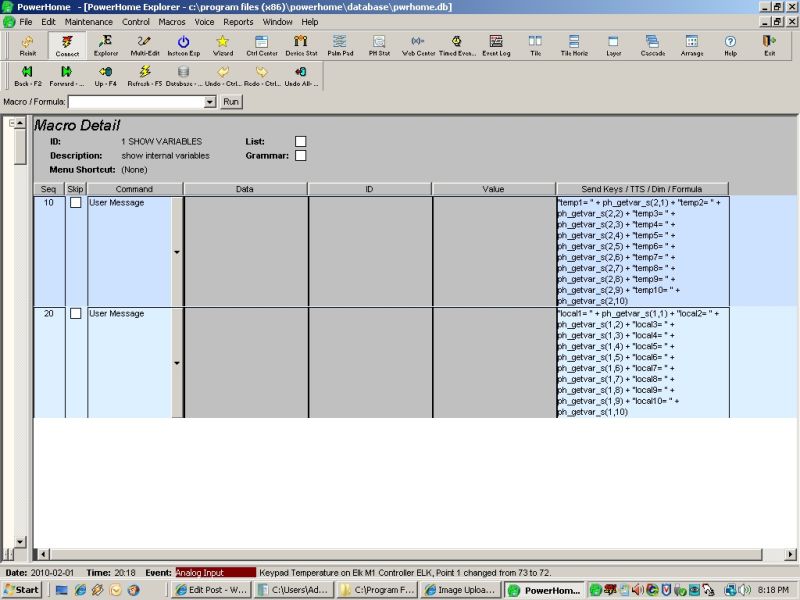Click the Exit door icon
The height and width of the screenshot is (600, 800).
pos(769,45)
